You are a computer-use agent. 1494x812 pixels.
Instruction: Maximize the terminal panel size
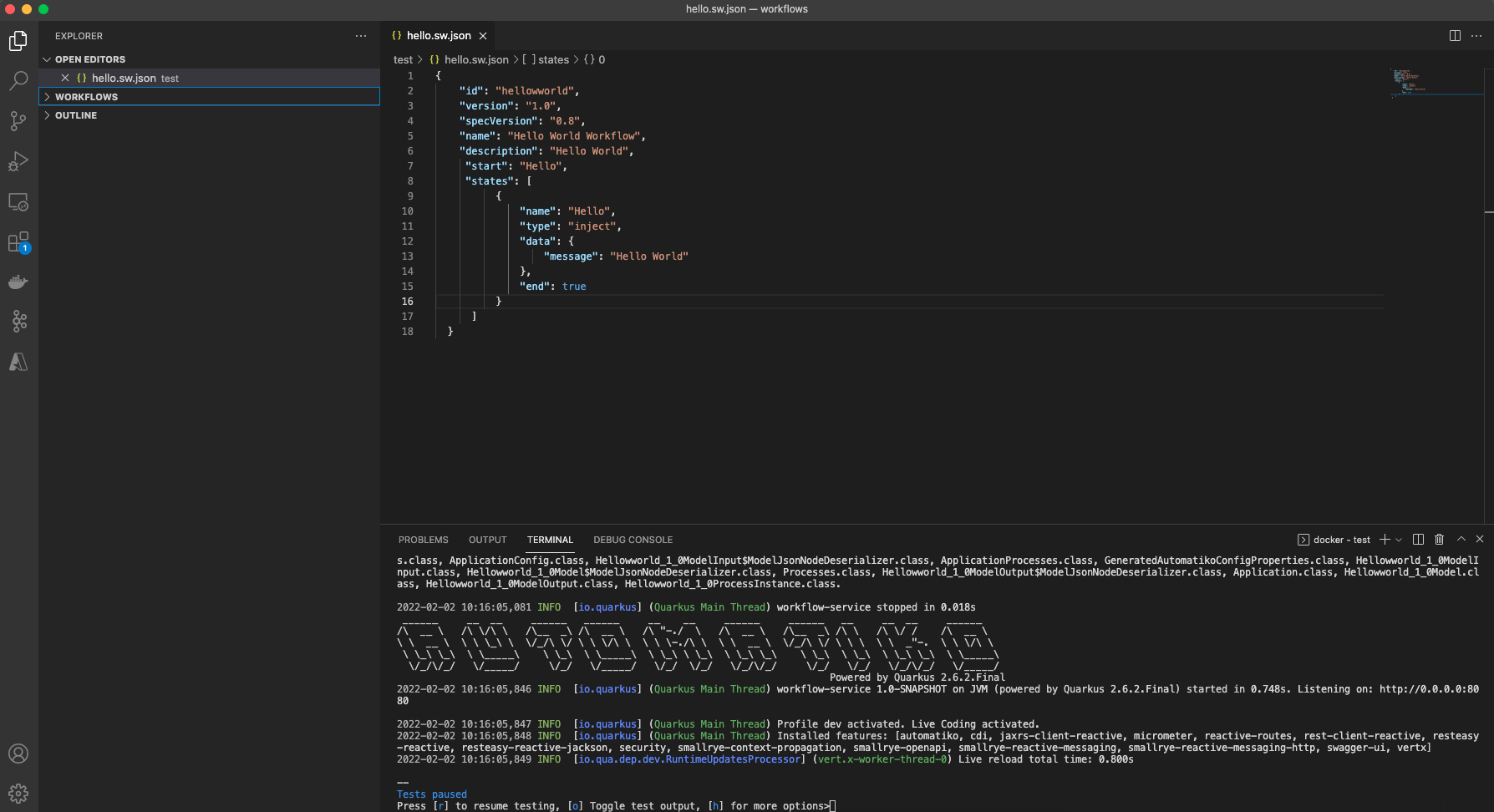pyautogui.click(x=1461, y=540)
